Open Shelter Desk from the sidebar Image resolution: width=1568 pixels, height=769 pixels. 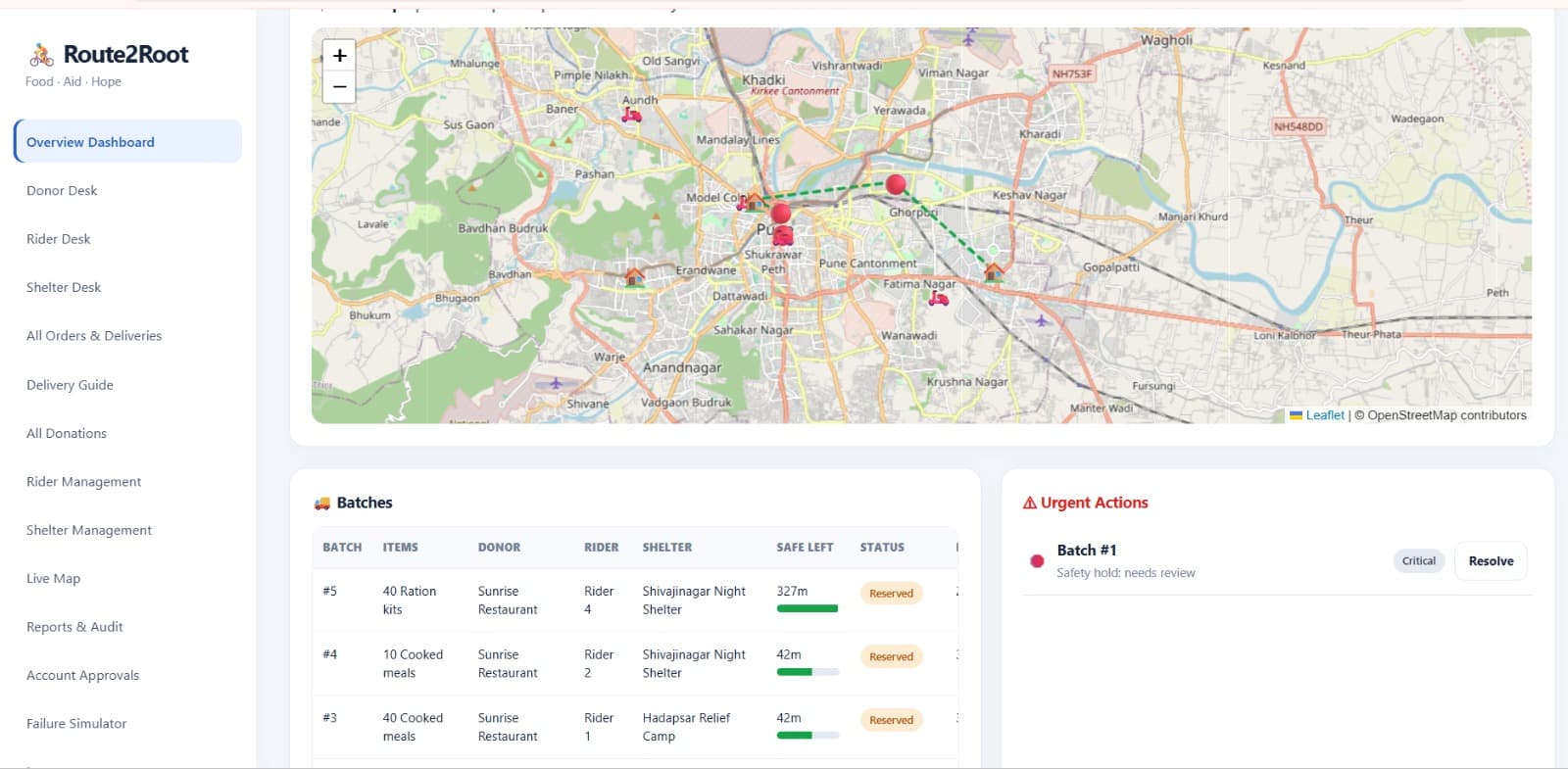64,287
